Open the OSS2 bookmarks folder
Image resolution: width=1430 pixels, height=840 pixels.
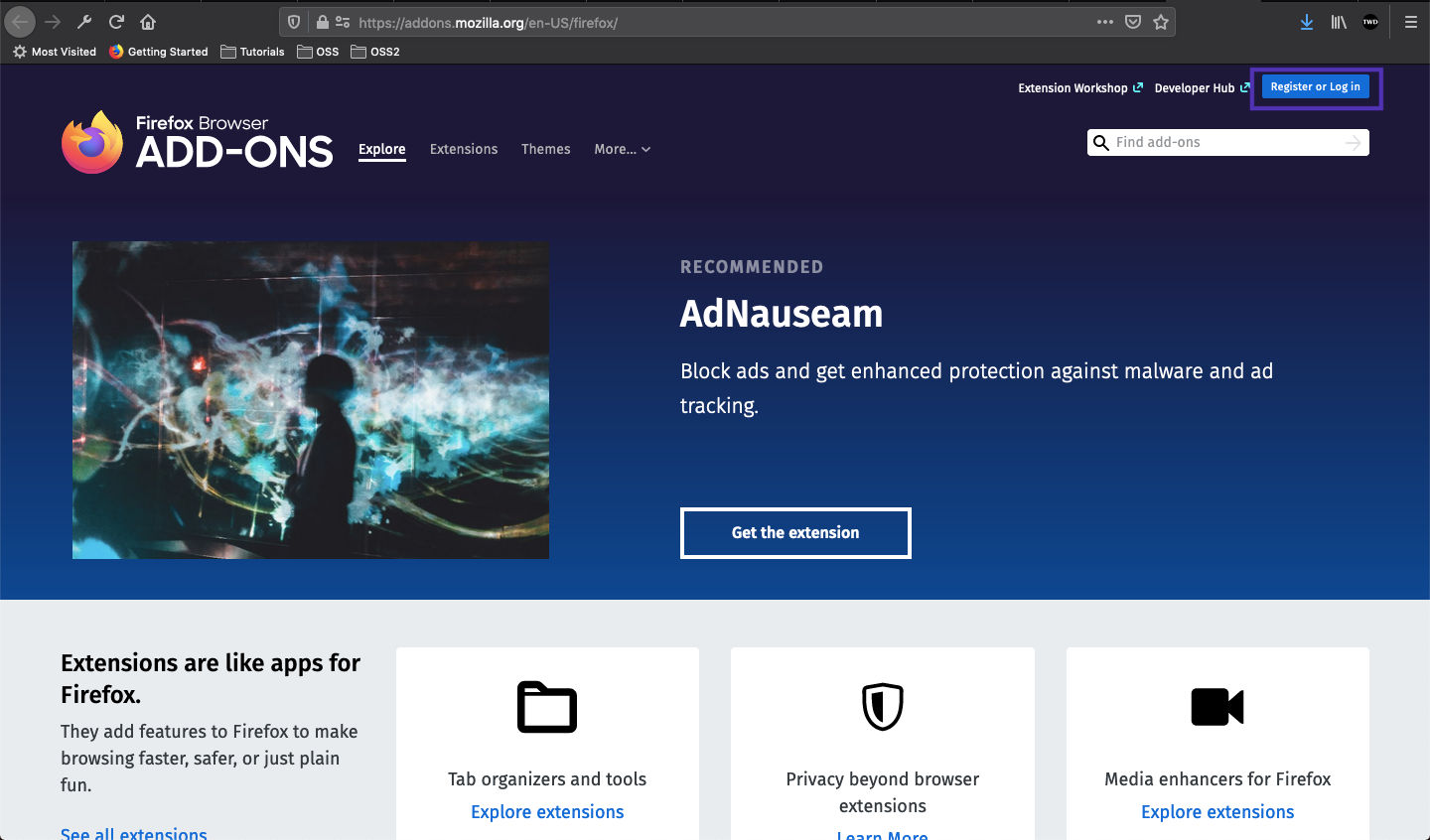click(x=375, y=52)
